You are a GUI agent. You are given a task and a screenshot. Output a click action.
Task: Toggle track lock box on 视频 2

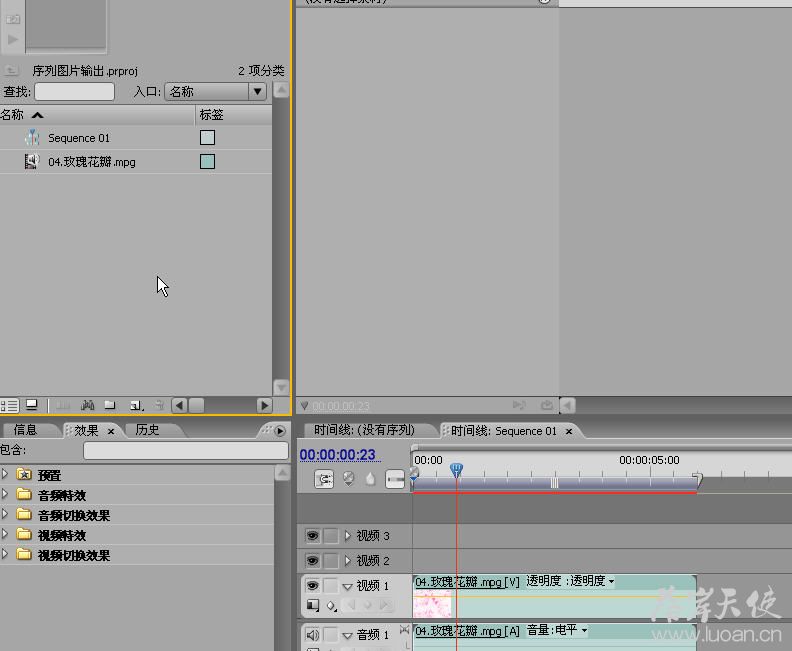330,560
